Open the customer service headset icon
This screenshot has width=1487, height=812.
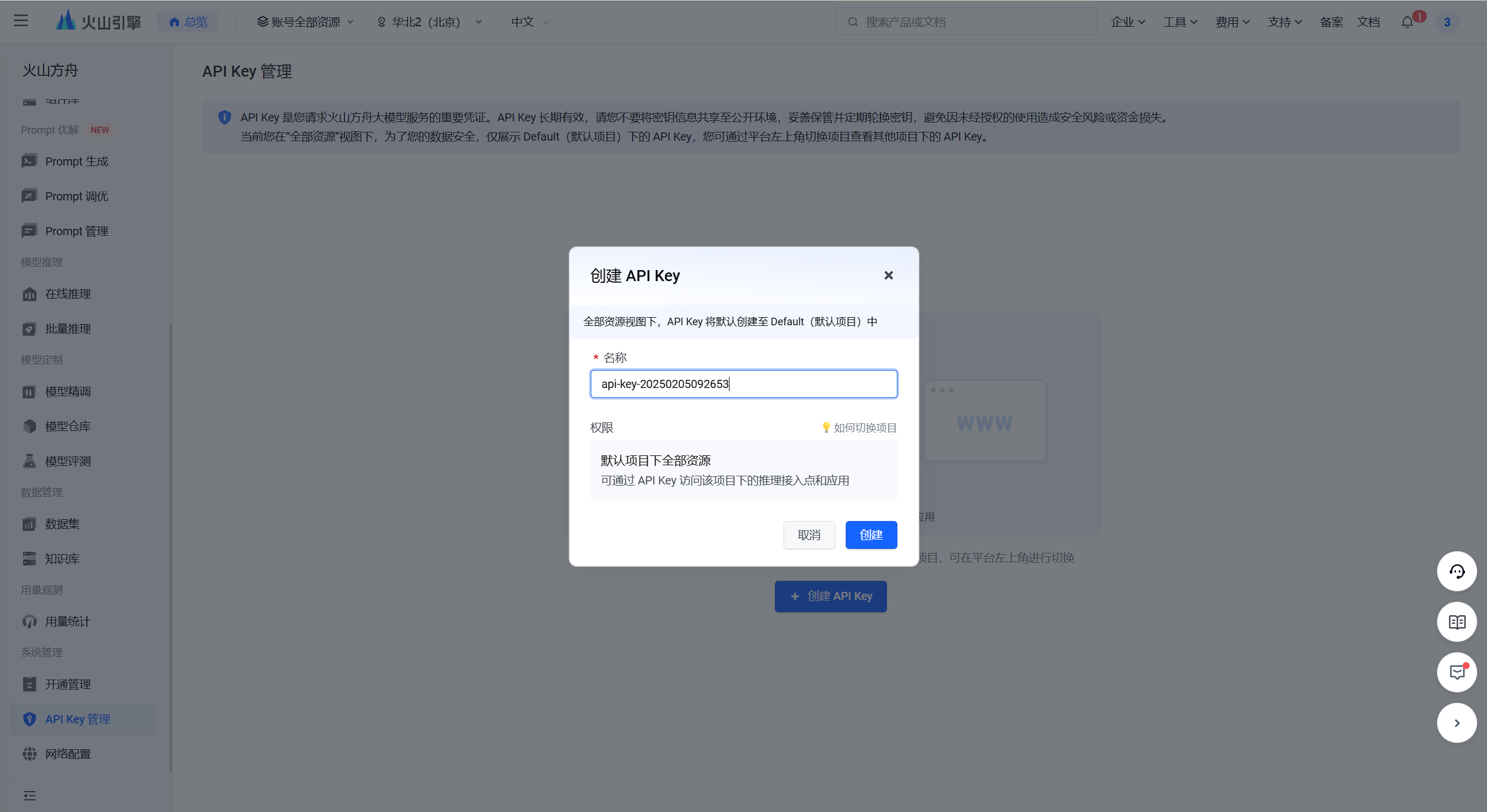[x=1457, y=572]
